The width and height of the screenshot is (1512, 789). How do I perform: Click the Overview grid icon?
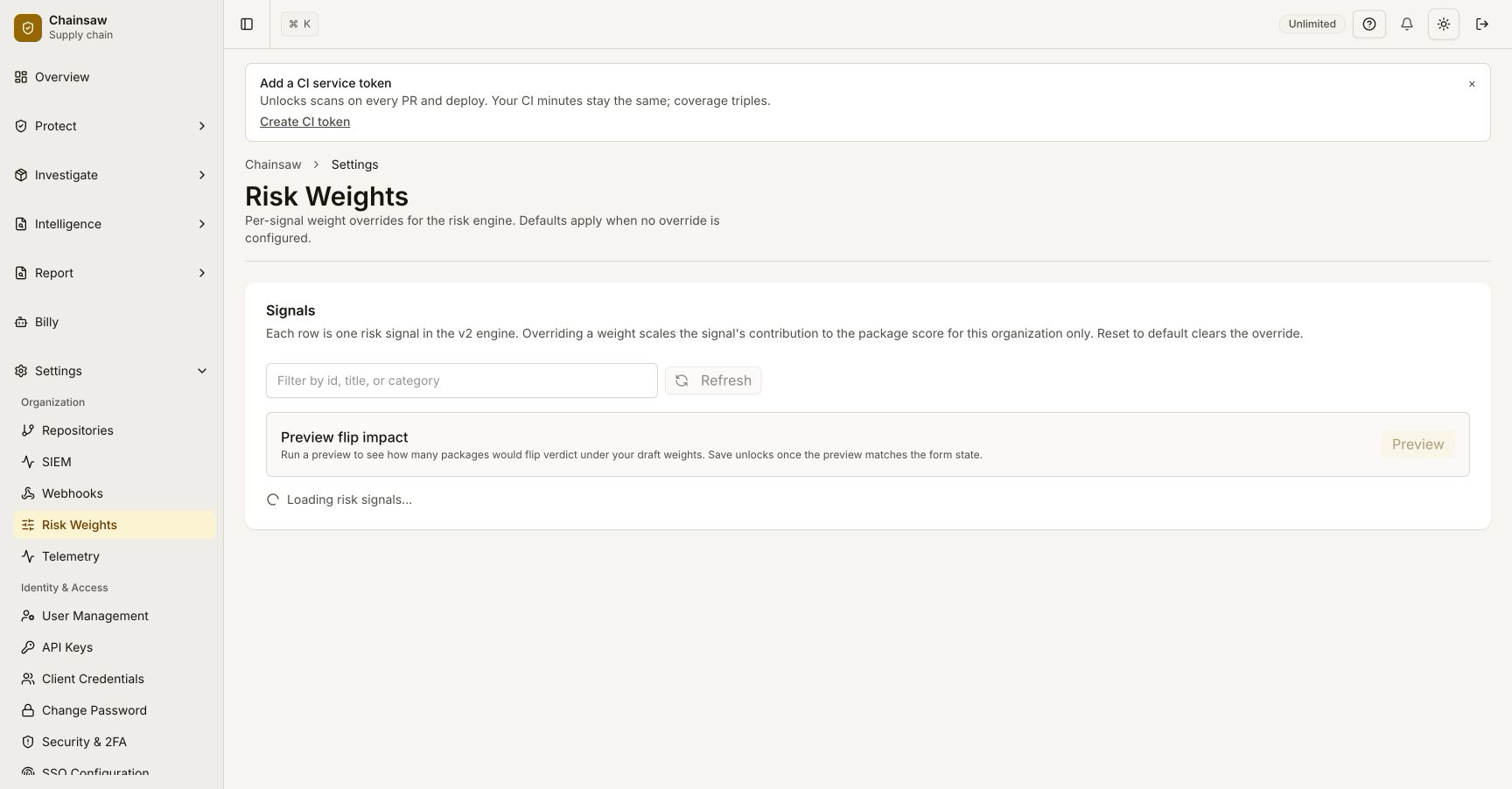pos(21,77)
